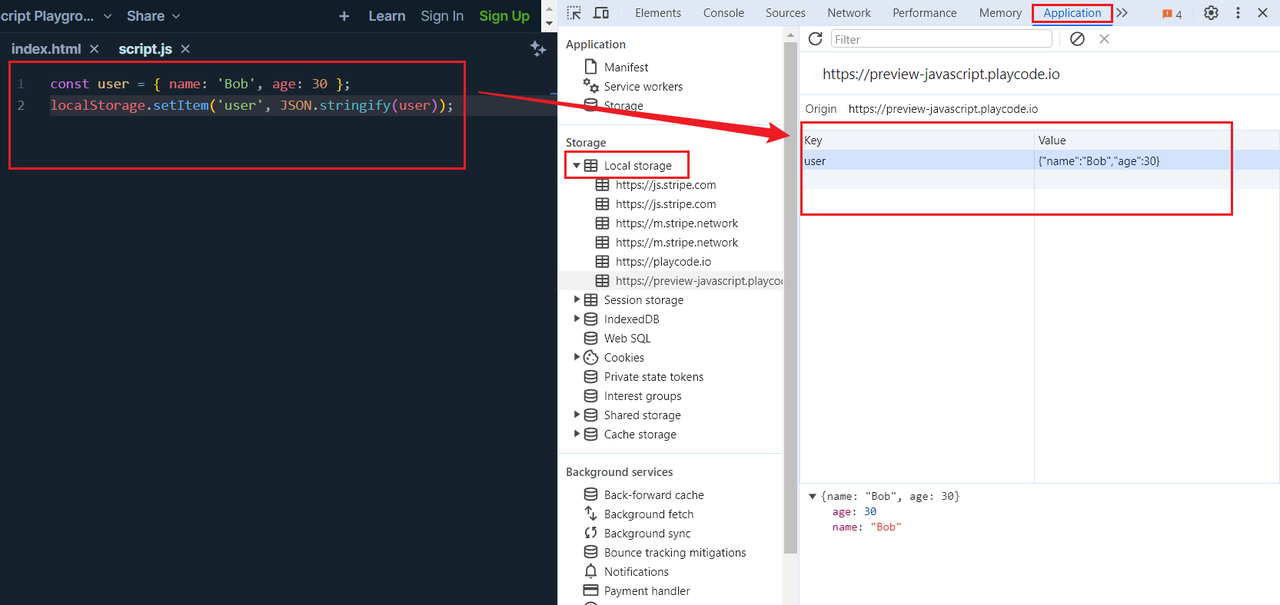Select the script.js editor tab
Image resolution: width=1280 pixels, height=605 pixels.
pyautogui.click(x=145, y=49)
